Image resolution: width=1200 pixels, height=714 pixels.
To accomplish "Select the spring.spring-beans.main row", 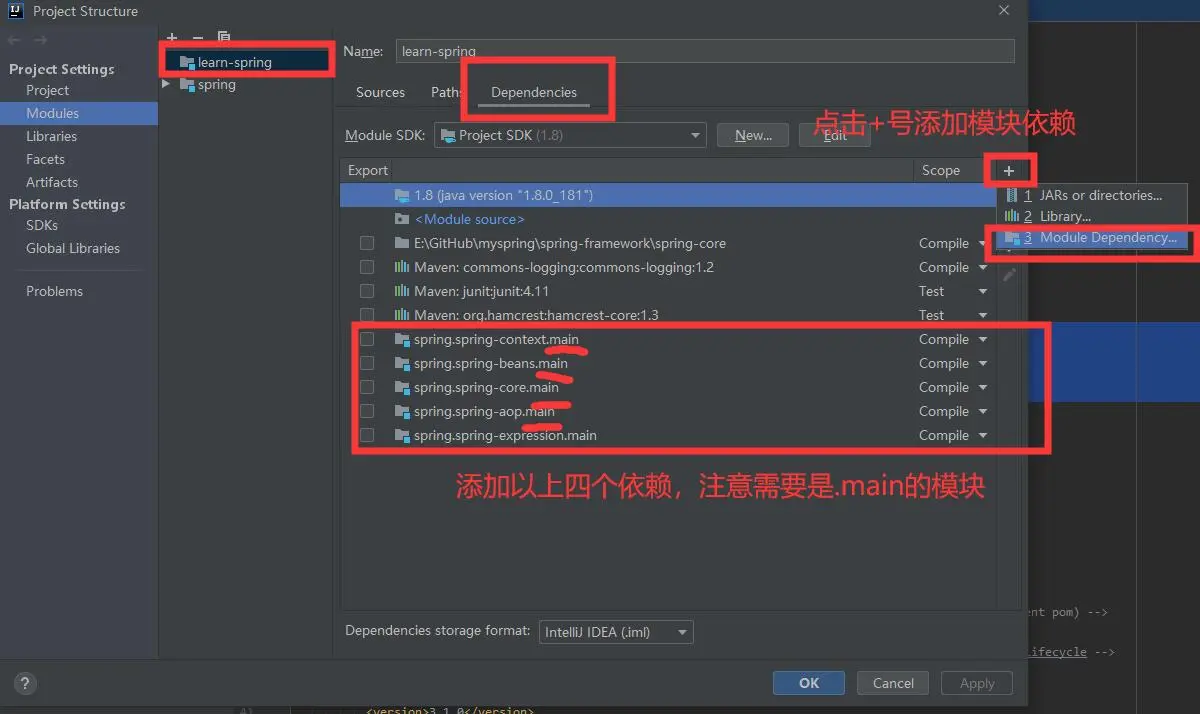I will [667, 363].
